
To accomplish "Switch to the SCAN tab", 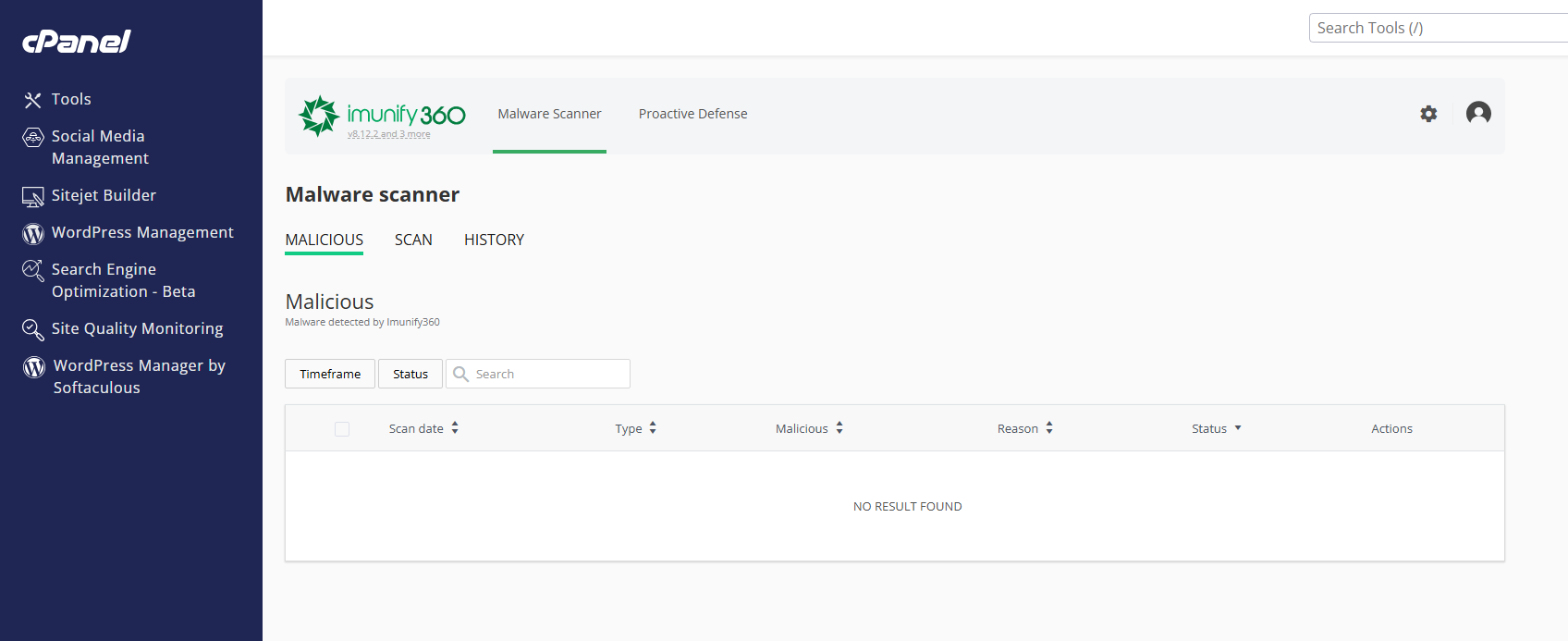I will click(413, 240).
